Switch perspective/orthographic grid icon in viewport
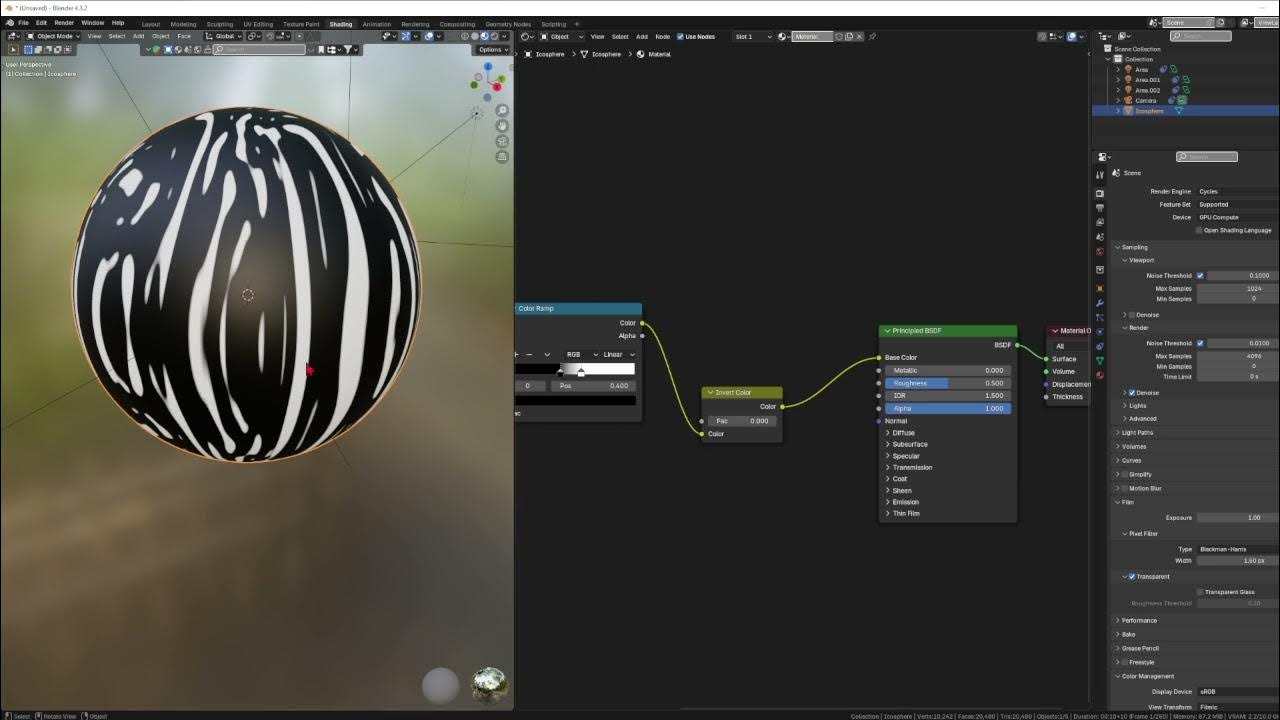The width and height of the screenshot is (1280, 720). tap(502, 157)
